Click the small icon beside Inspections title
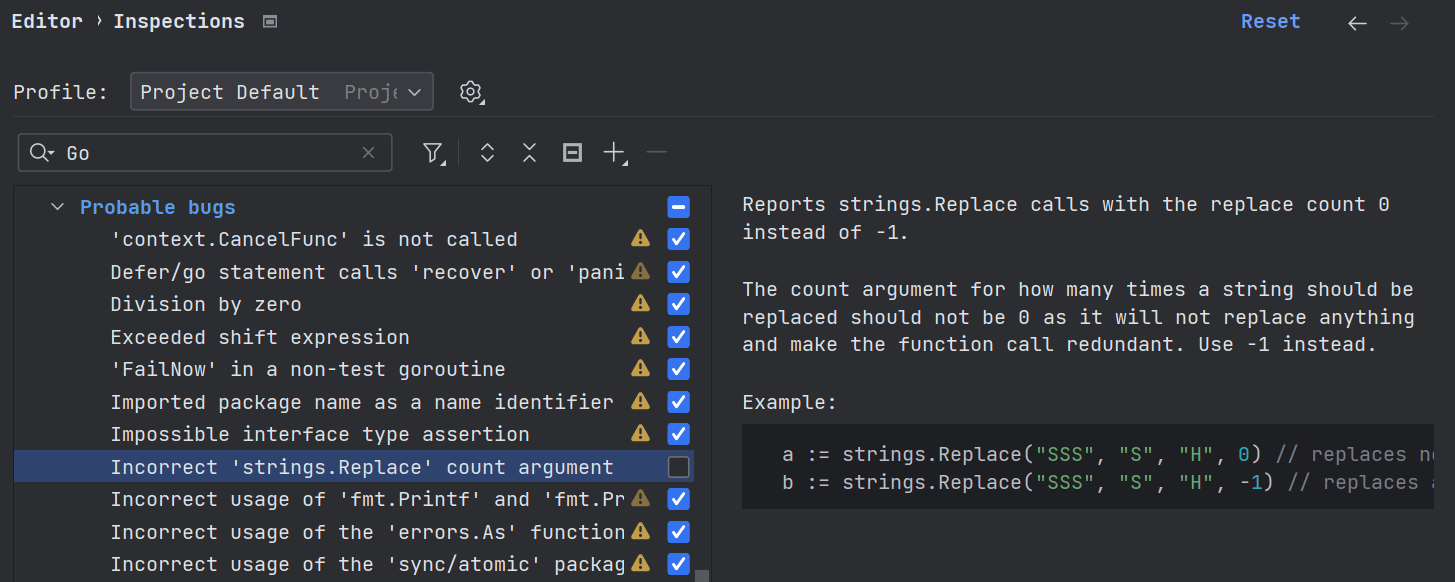Image resolution: width=1455 pixels, height=582 pixels. click(x=269, y=22)
